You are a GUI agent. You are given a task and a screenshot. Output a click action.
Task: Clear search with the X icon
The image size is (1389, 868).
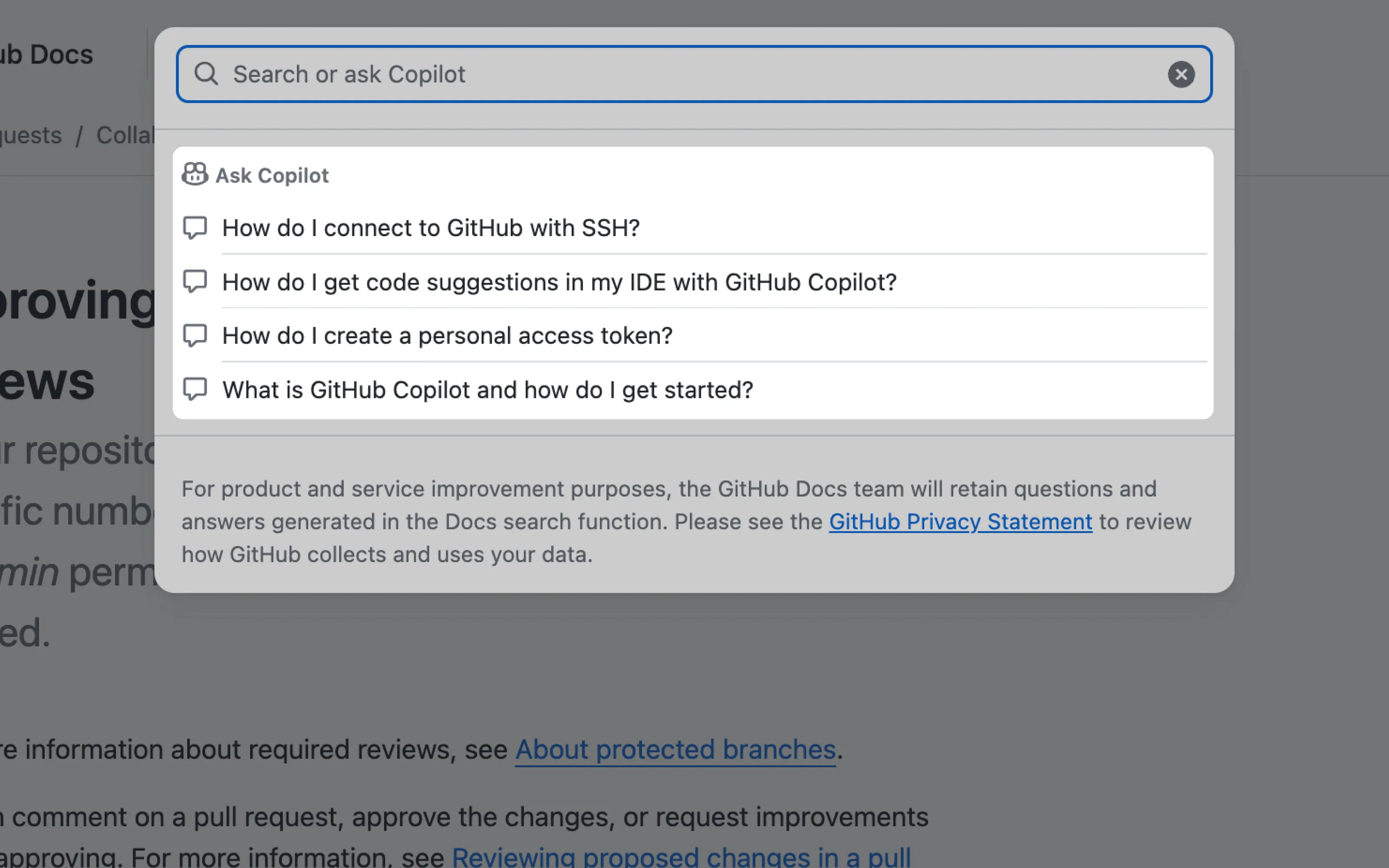pyautogui.click(x=1181, y=74)
